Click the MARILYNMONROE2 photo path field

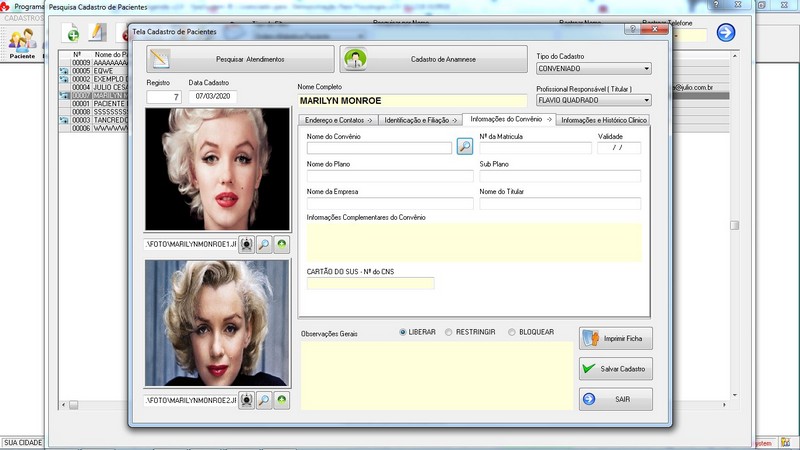(191, 401)
